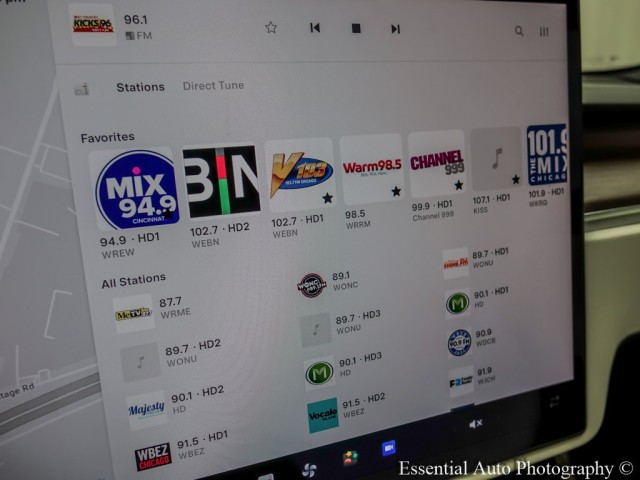Viewport: 640px width, 480px height.
Task: Play Mix 94.9 Cincinnati favorite
Action: tap(136, 189)
